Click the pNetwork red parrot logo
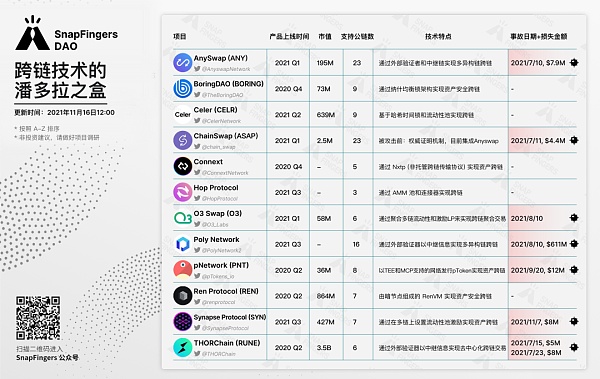Viewport: 600px width, 379px height. 183,270
